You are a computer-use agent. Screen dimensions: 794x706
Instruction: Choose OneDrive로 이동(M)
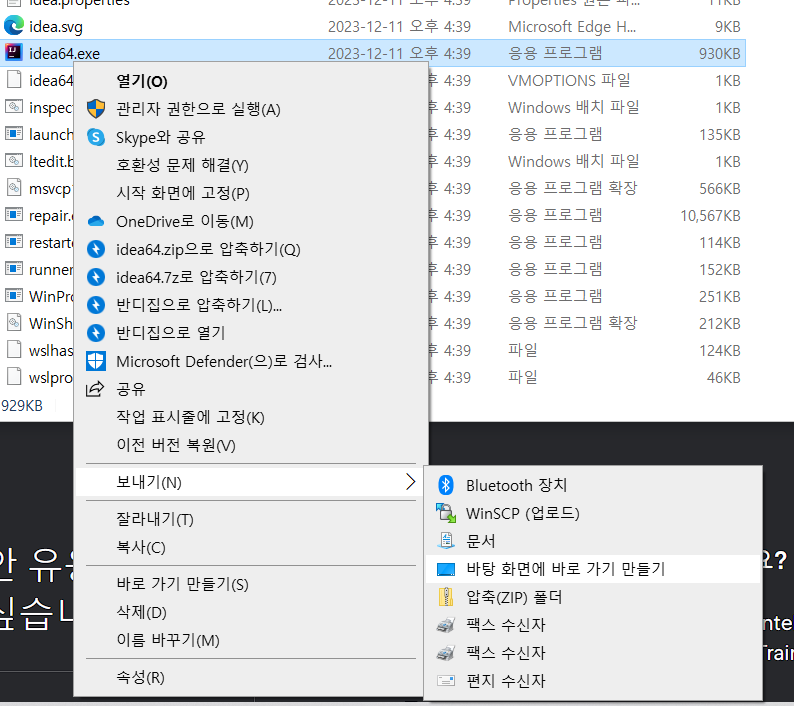pos(185,221)
